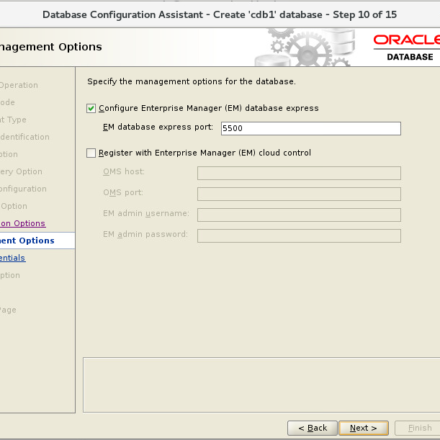Open the 'on Options' step link in sidebar

(23, 223)
